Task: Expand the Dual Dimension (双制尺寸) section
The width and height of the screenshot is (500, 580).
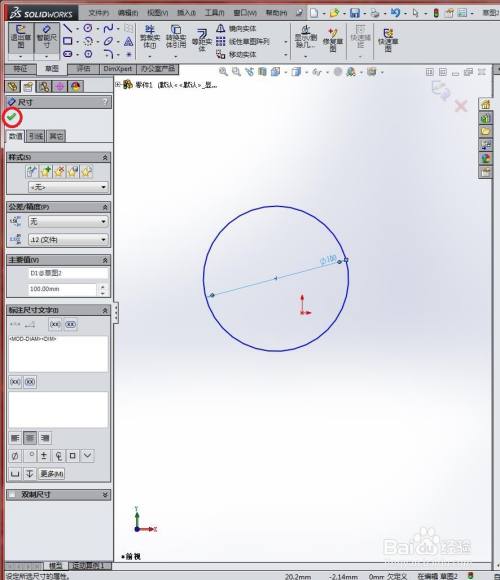Action: click(x=105, y=494)
